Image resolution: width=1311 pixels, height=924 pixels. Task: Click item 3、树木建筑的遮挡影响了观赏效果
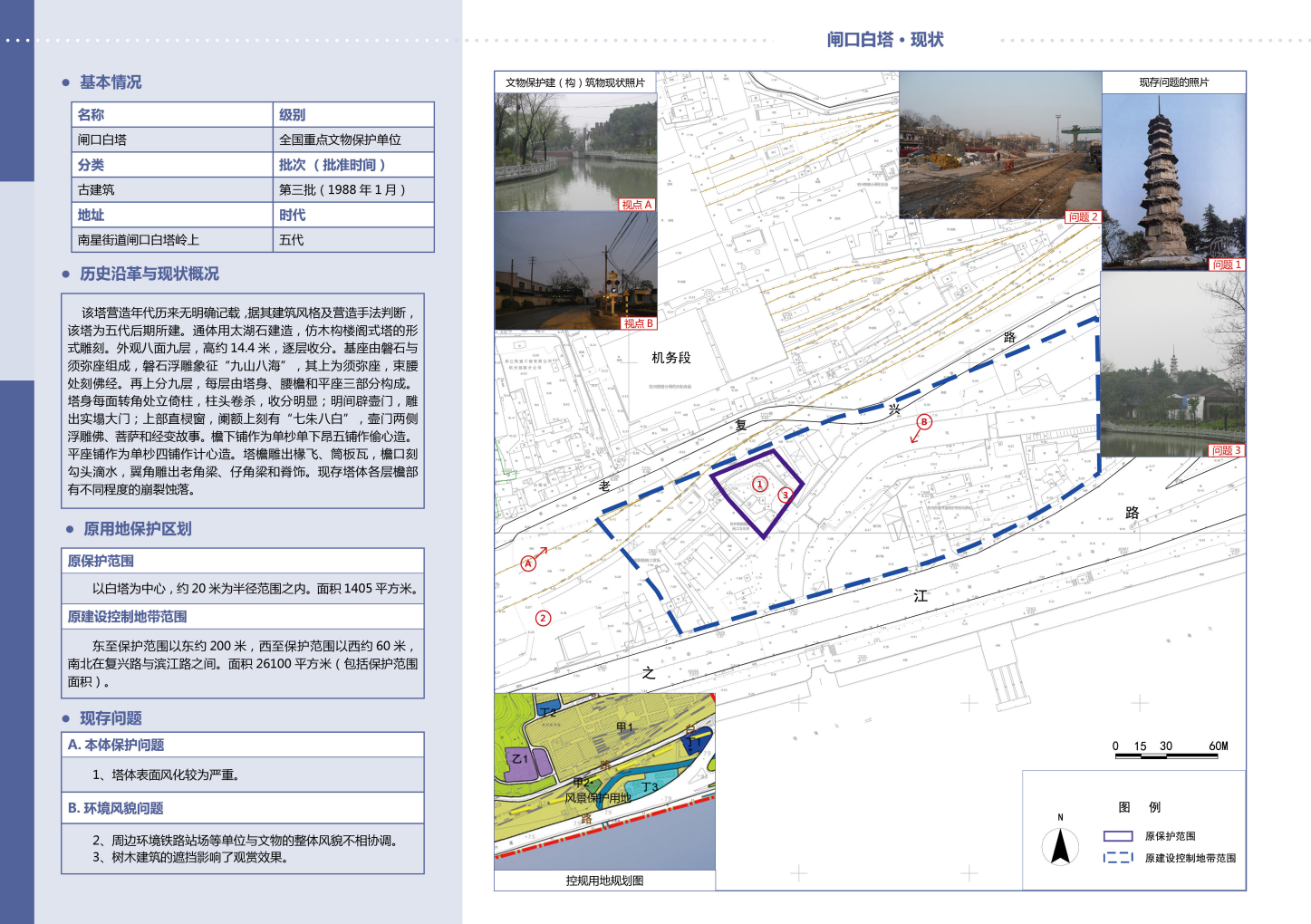[190, 857]
